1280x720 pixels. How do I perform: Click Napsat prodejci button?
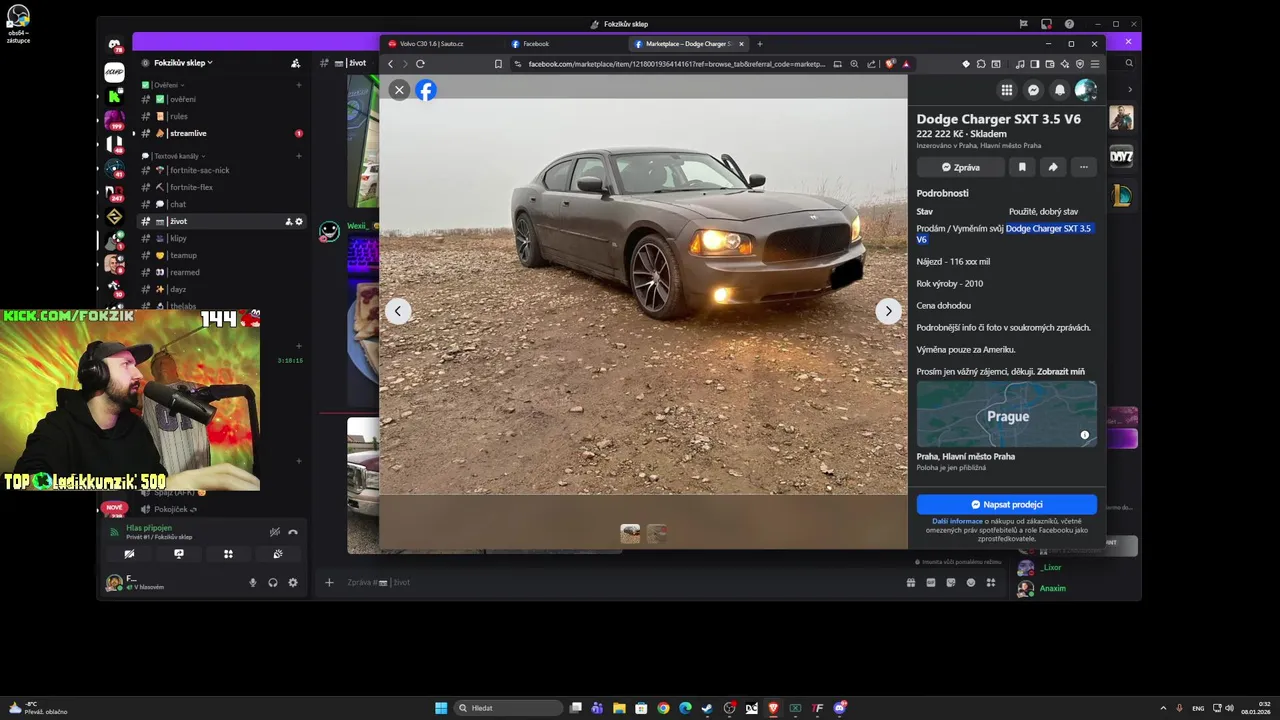point(1007,504)
